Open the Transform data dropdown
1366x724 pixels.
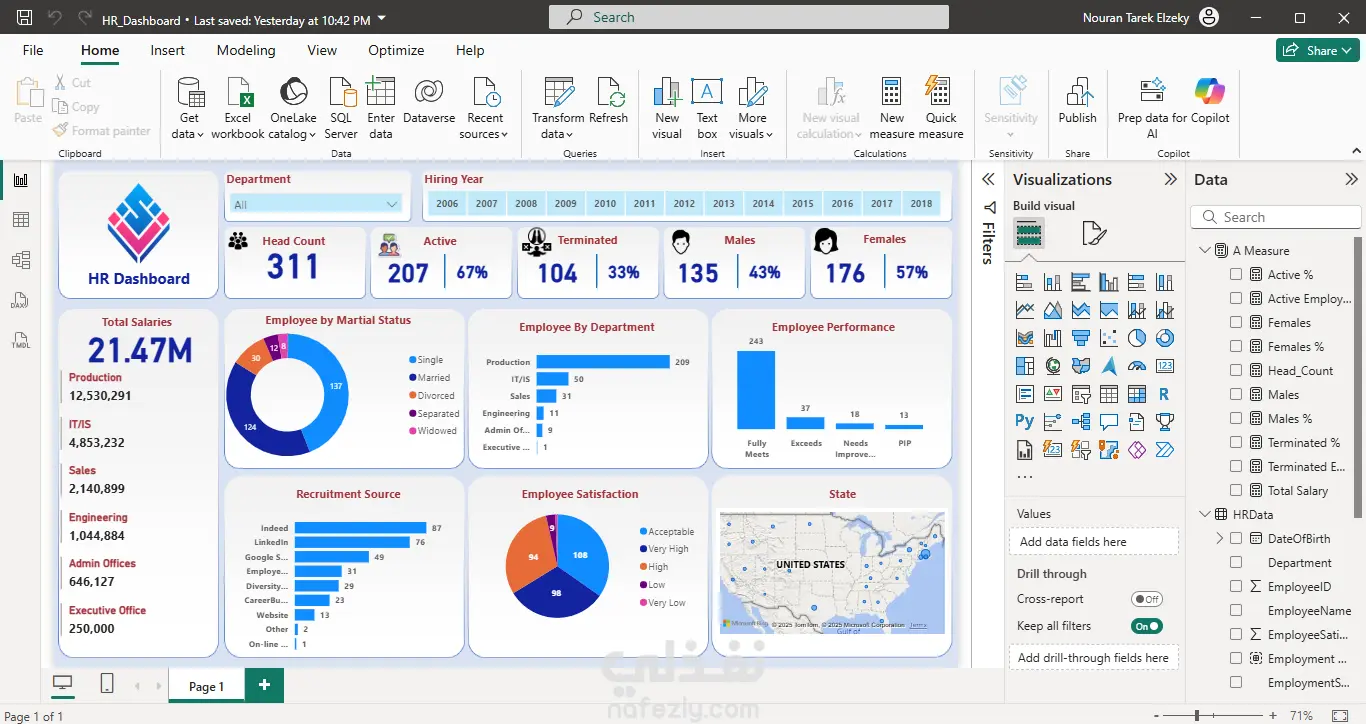point(558,108)
